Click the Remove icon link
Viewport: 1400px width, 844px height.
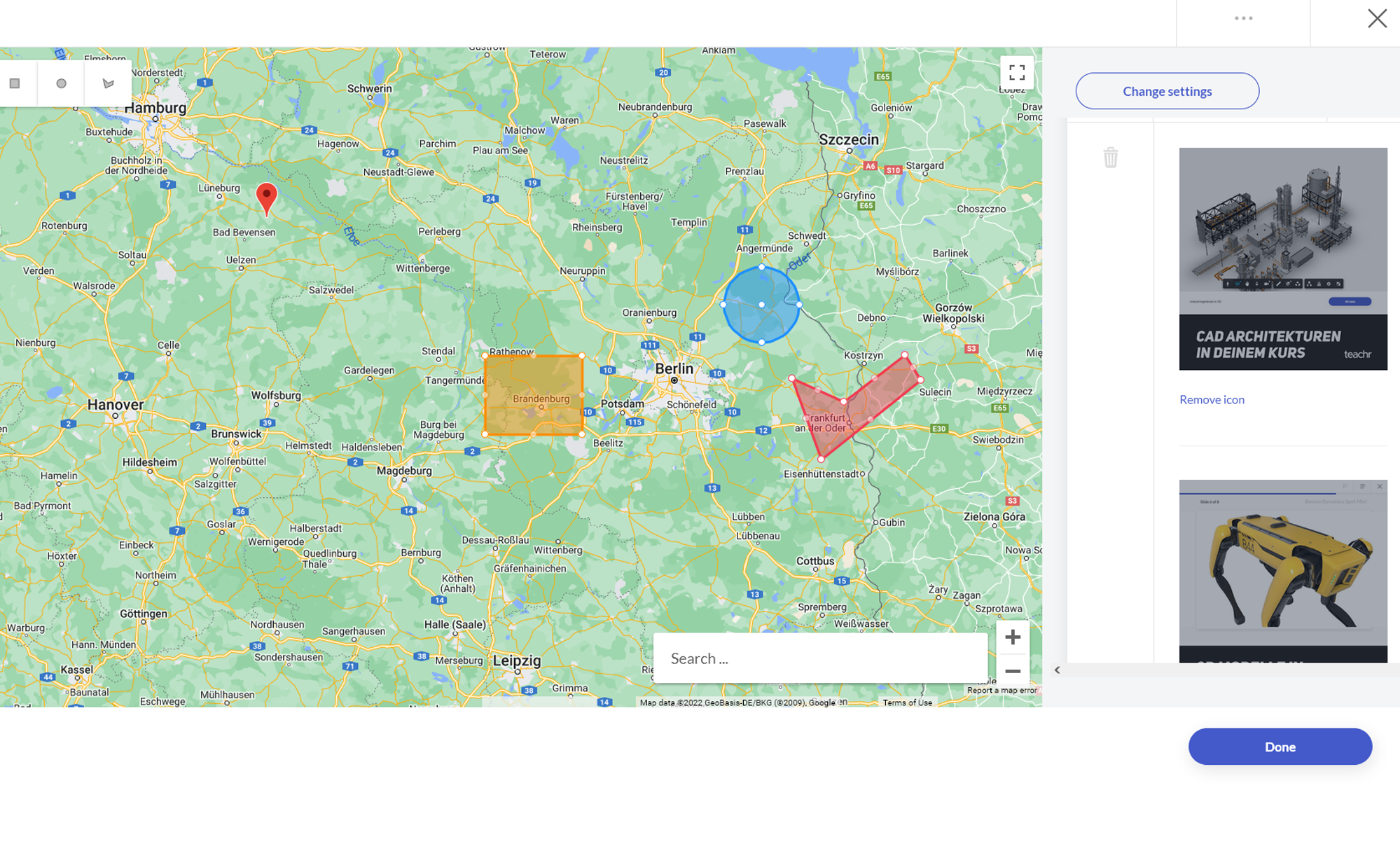click(x=1212, y=400)
